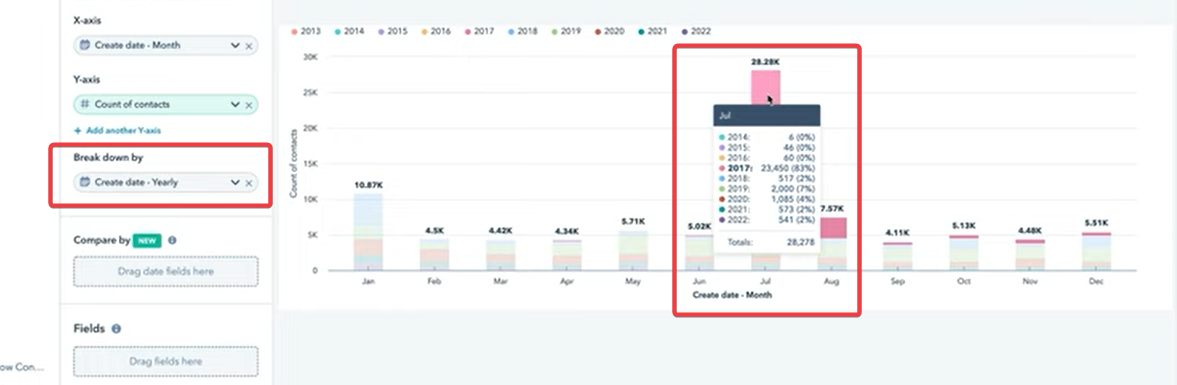Click the November bar labeled 4.48K
The image size is (1177, 385).
[x=1031, y=254]
